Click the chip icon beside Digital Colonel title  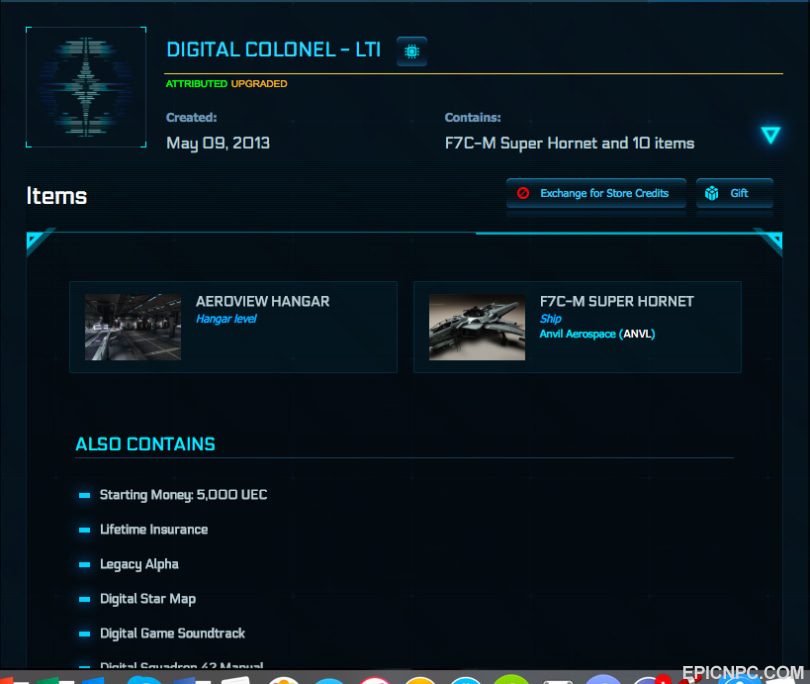(x=412, y=51)
